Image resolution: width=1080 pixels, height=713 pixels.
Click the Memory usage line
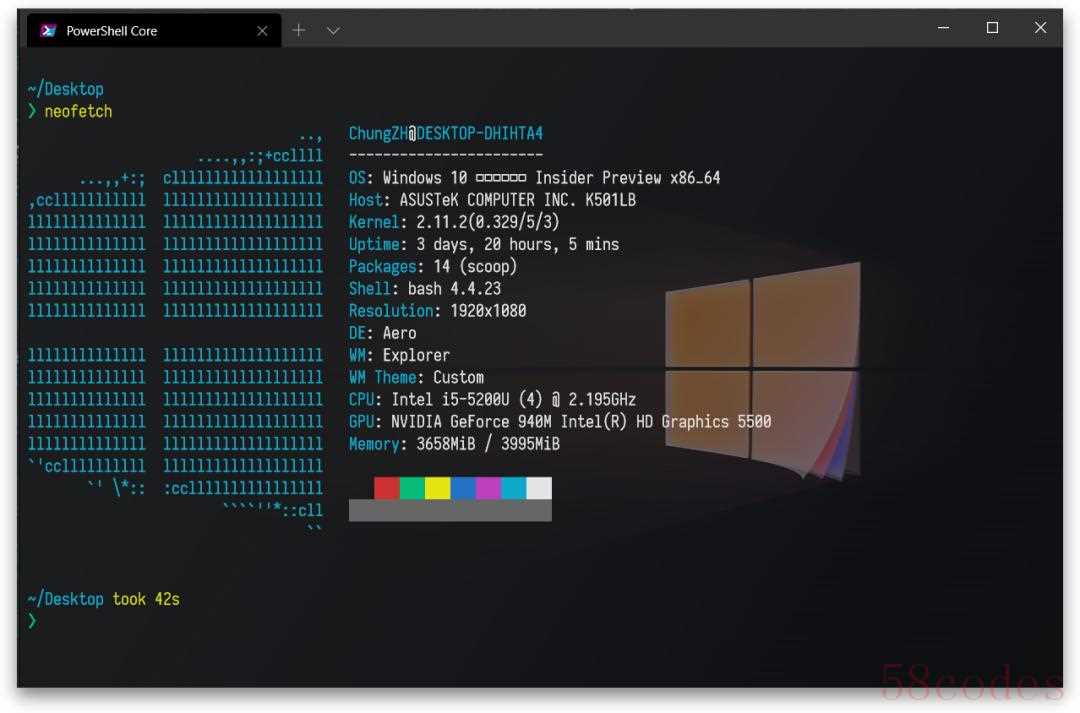453,444
